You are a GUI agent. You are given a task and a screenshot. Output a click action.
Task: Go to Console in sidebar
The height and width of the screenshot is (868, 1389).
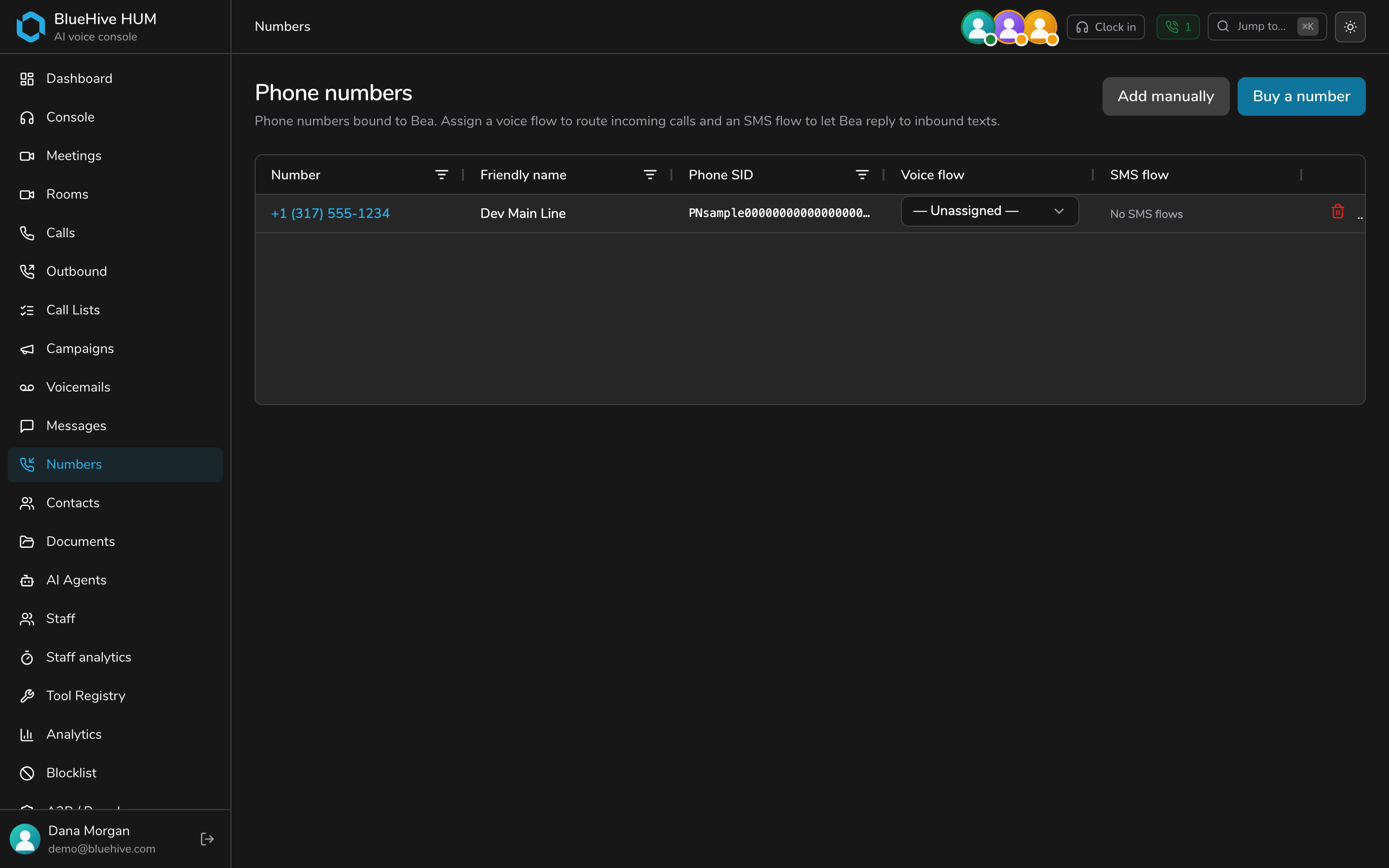point(115,117)
